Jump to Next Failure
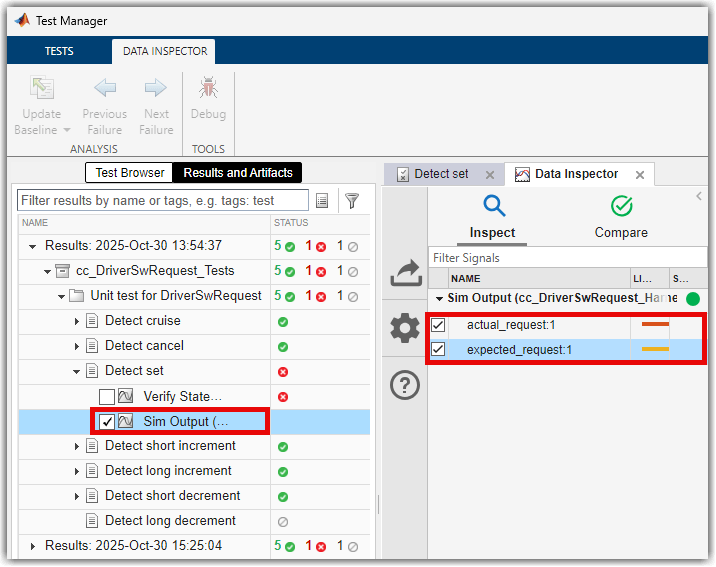 pyautogui.click(x=156, y=105)
